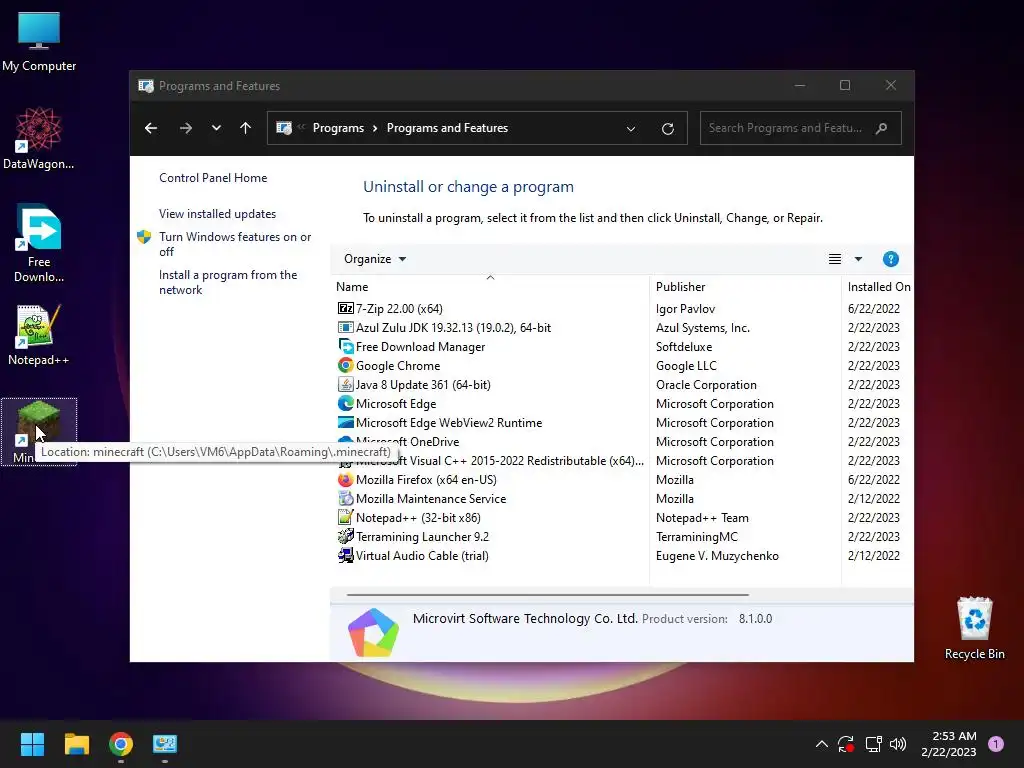The width and height of the screenshot is (1024, 768).
Task: Select the Microsoft OneDrive row
Action: [x=623, y=441]
